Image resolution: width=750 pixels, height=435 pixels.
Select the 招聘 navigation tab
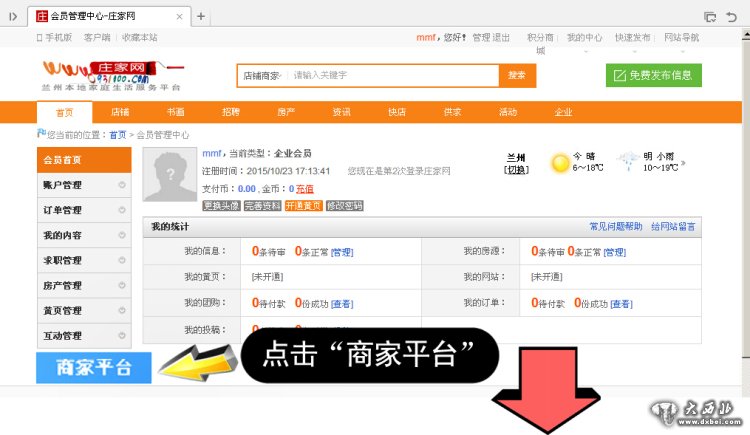231,112
